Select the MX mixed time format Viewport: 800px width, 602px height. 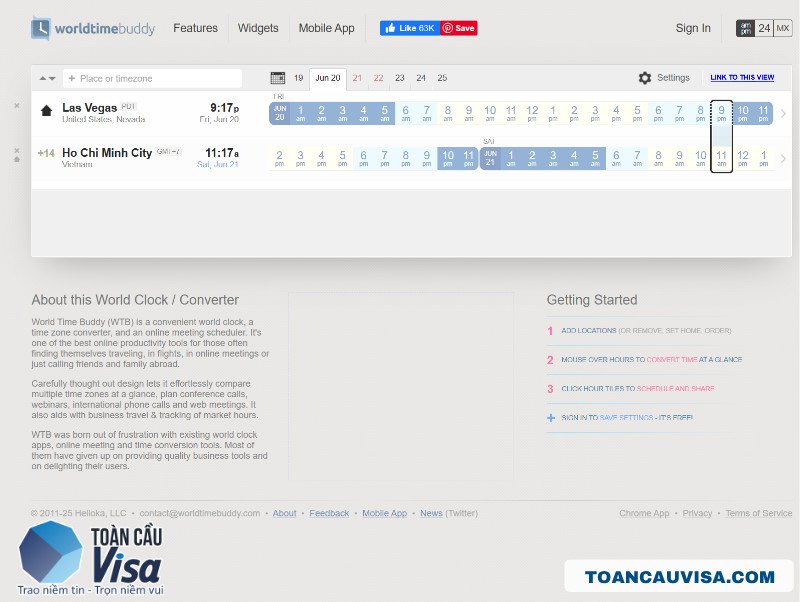click(783, 28)
